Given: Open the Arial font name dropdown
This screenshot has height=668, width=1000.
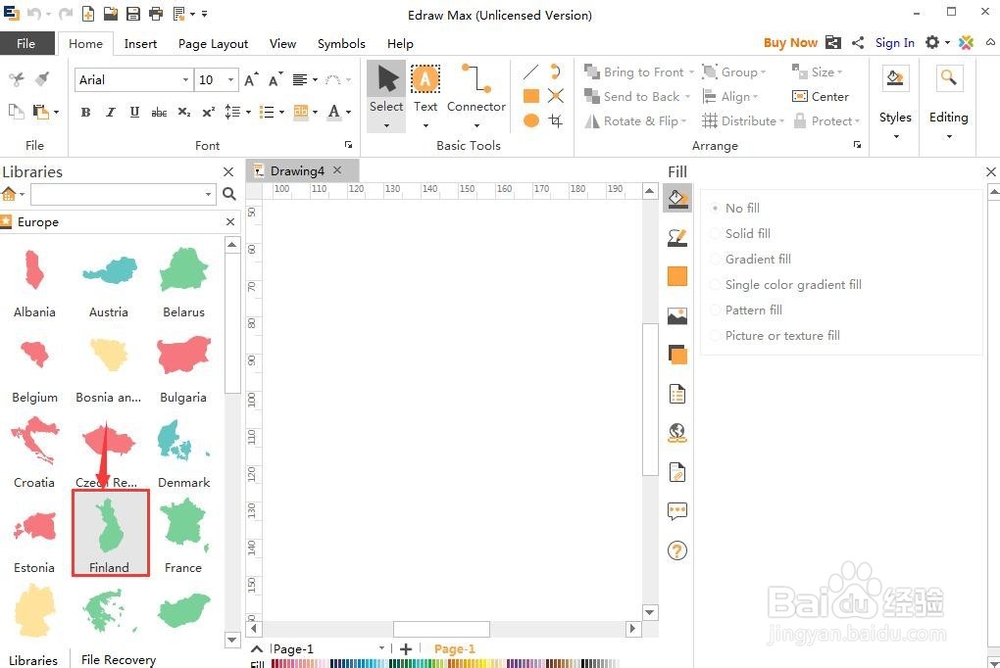Looking at the screenshot, I should (186, 80).
